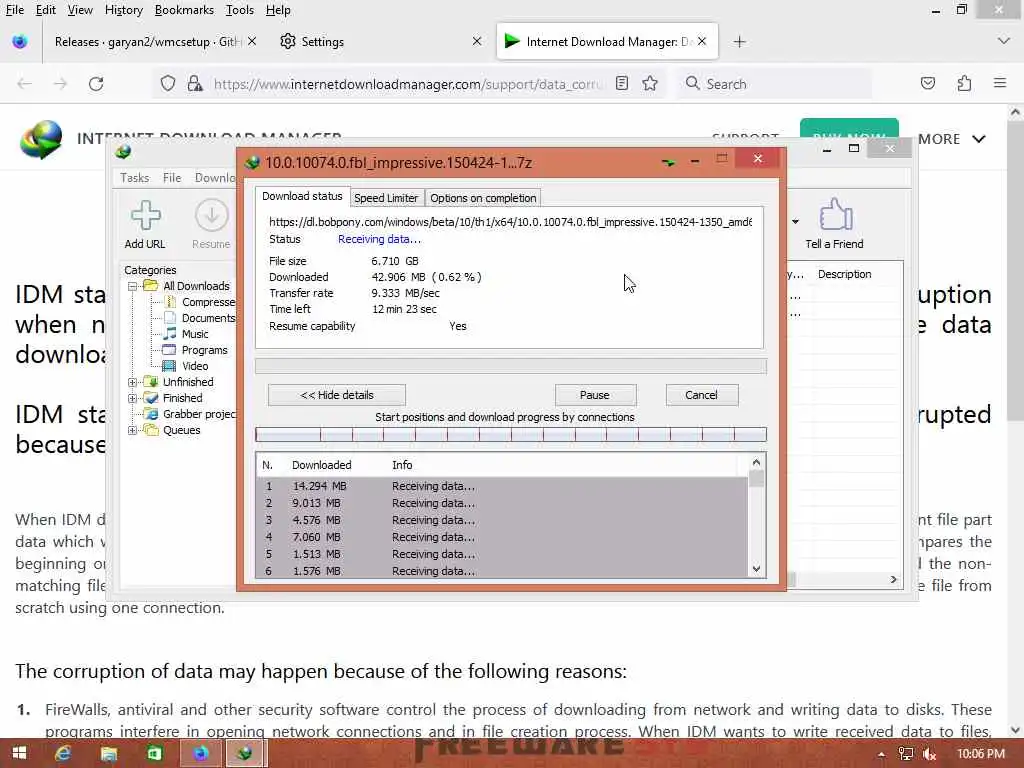The width and height of the screenshot is (1024, 768).
Task: Click the IDM taskbar icon
Action: 244,754
